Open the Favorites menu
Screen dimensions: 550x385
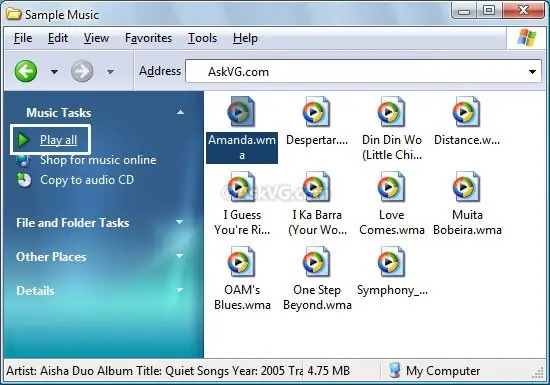pyautogui.click(x=148, y=38)
